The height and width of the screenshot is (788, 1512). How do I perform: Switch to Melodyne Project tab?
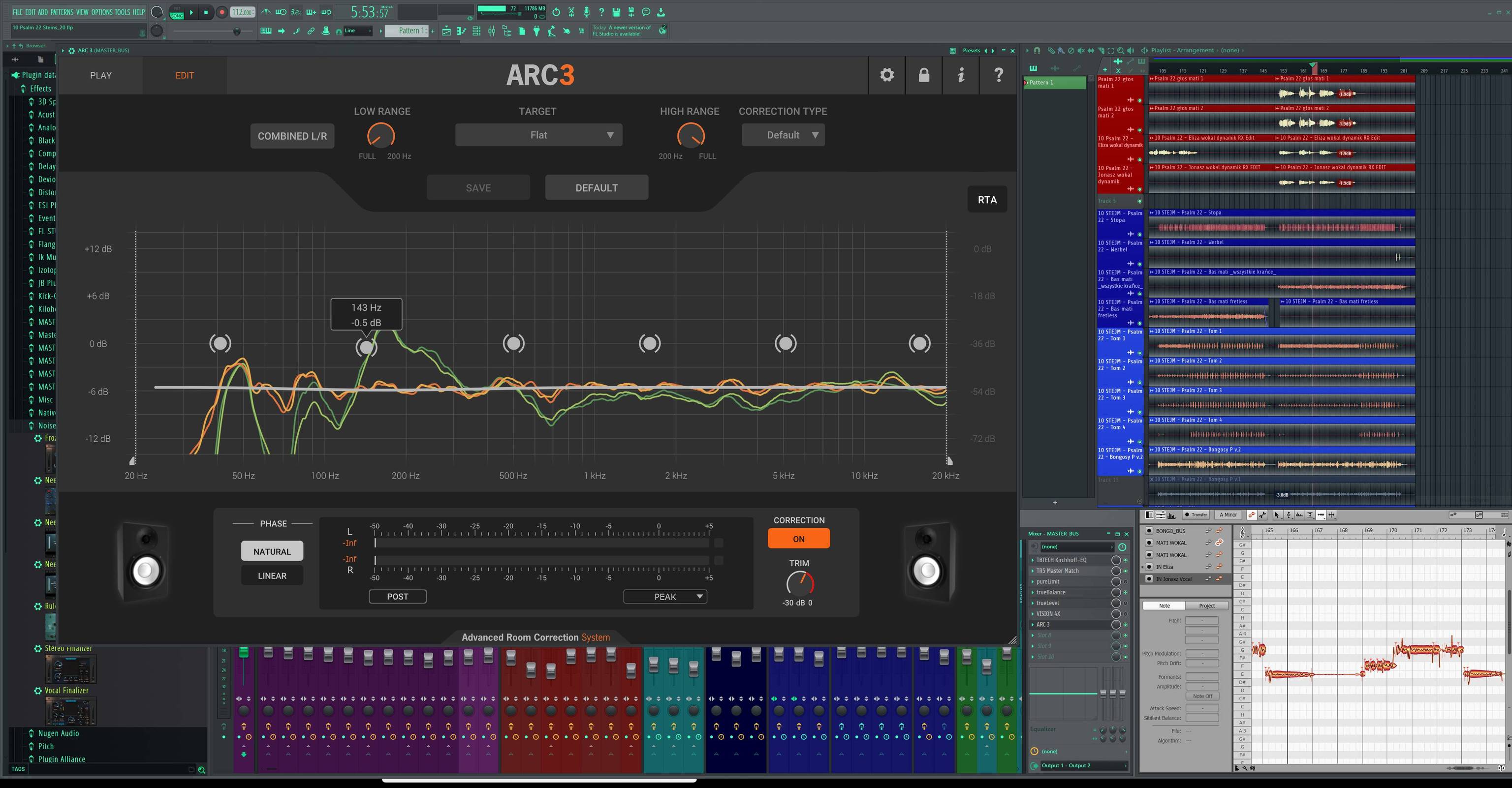(1207, 606)
